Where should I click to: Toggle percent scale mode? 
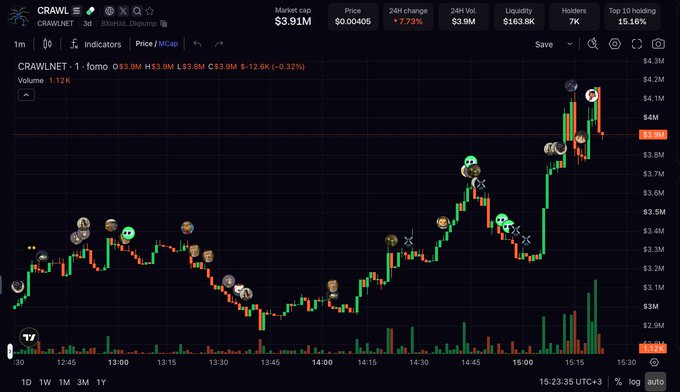(618, 382)
